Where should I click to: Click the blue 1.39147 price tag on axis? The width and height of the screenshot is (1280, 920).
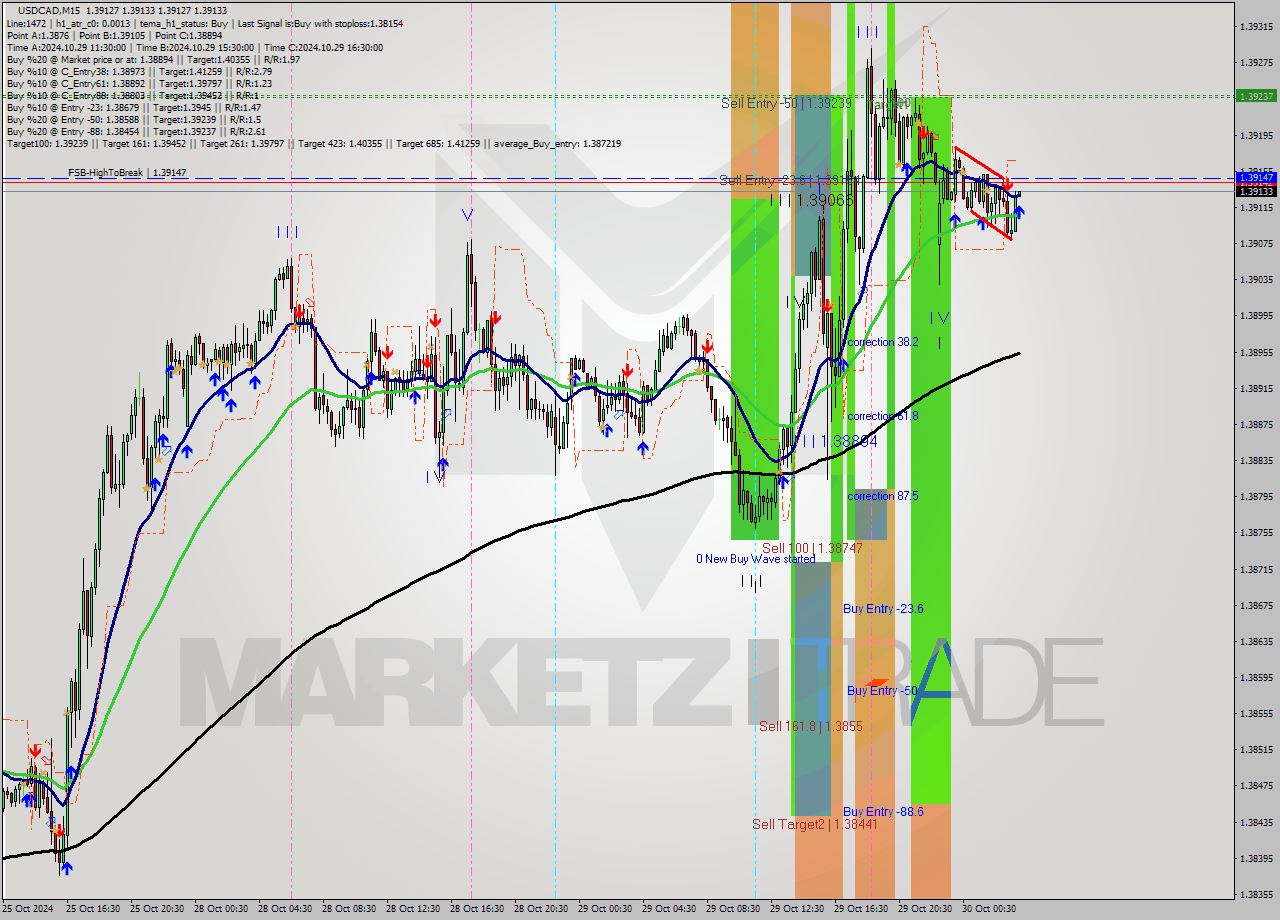(1255, 177)
